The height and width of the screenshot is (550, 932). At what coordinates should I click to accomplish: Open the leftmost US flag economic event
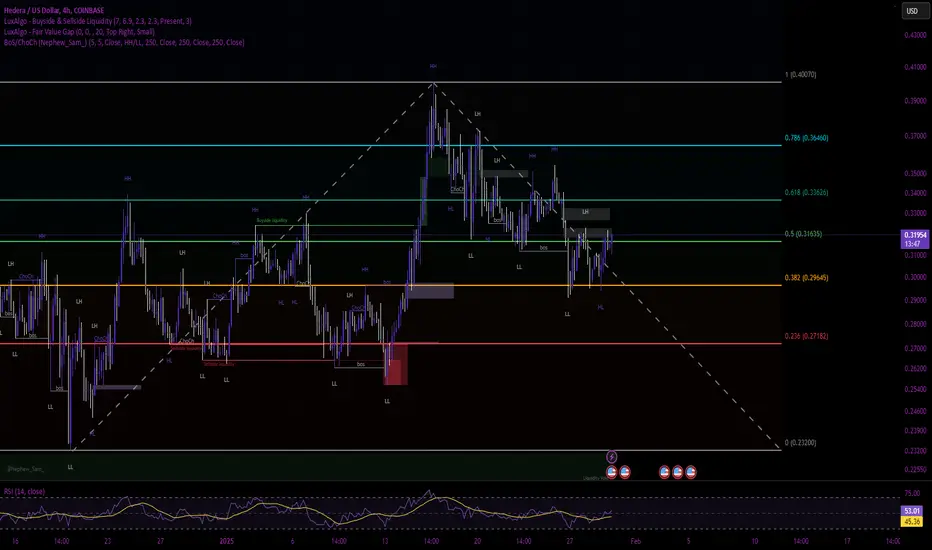pyautogui.click(x=611, y=472)
